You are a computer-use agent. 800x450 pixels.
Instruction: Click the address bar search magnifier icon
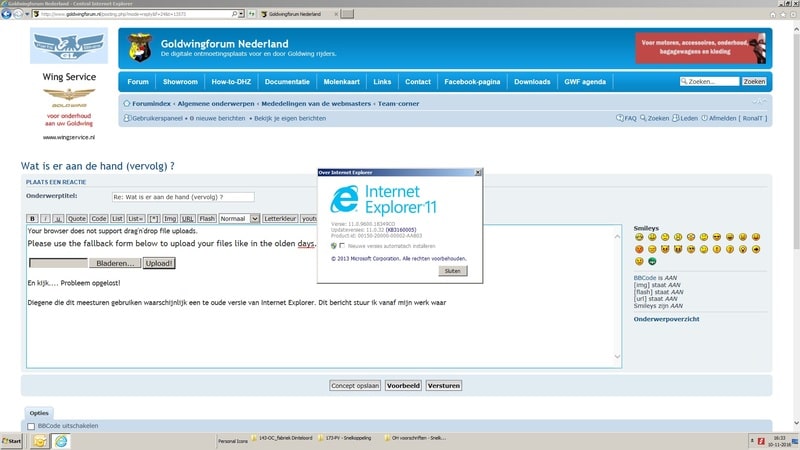click(234, 14)
